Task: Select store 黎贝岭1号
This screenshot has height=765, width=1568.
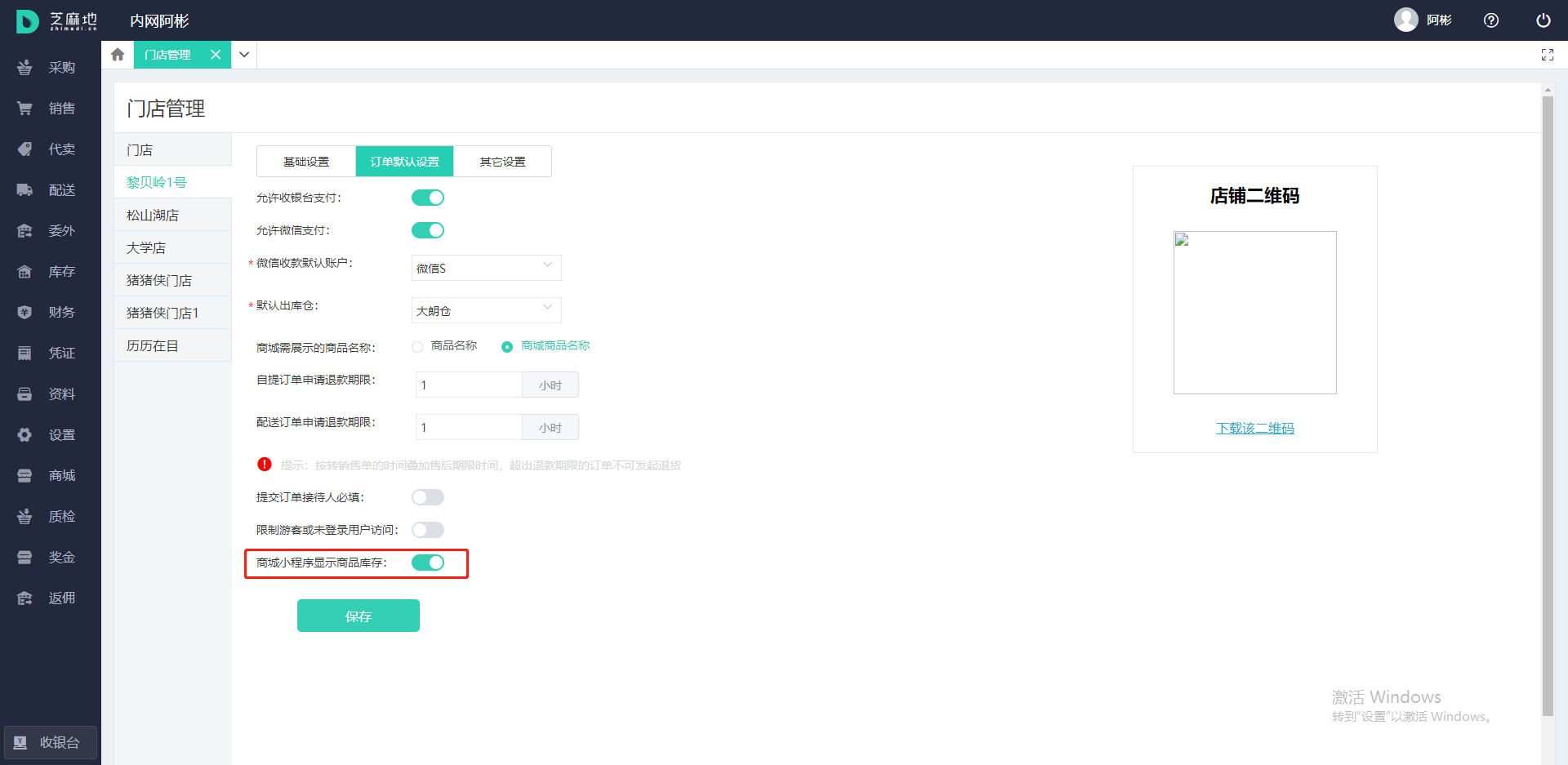Action: point(173,182)
